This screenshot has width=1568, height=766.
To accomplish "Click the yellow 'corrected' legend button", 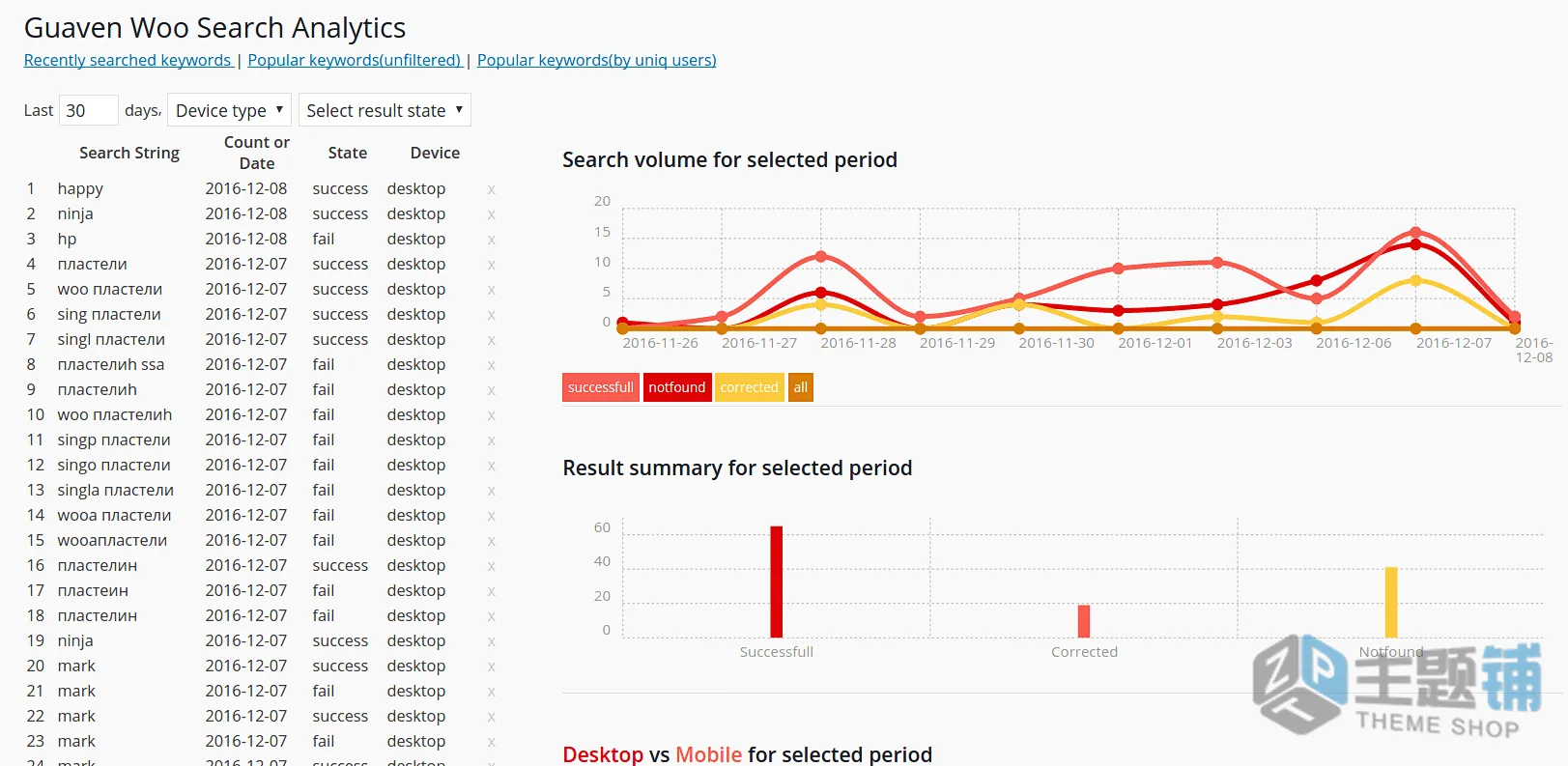I will [749, 387].
